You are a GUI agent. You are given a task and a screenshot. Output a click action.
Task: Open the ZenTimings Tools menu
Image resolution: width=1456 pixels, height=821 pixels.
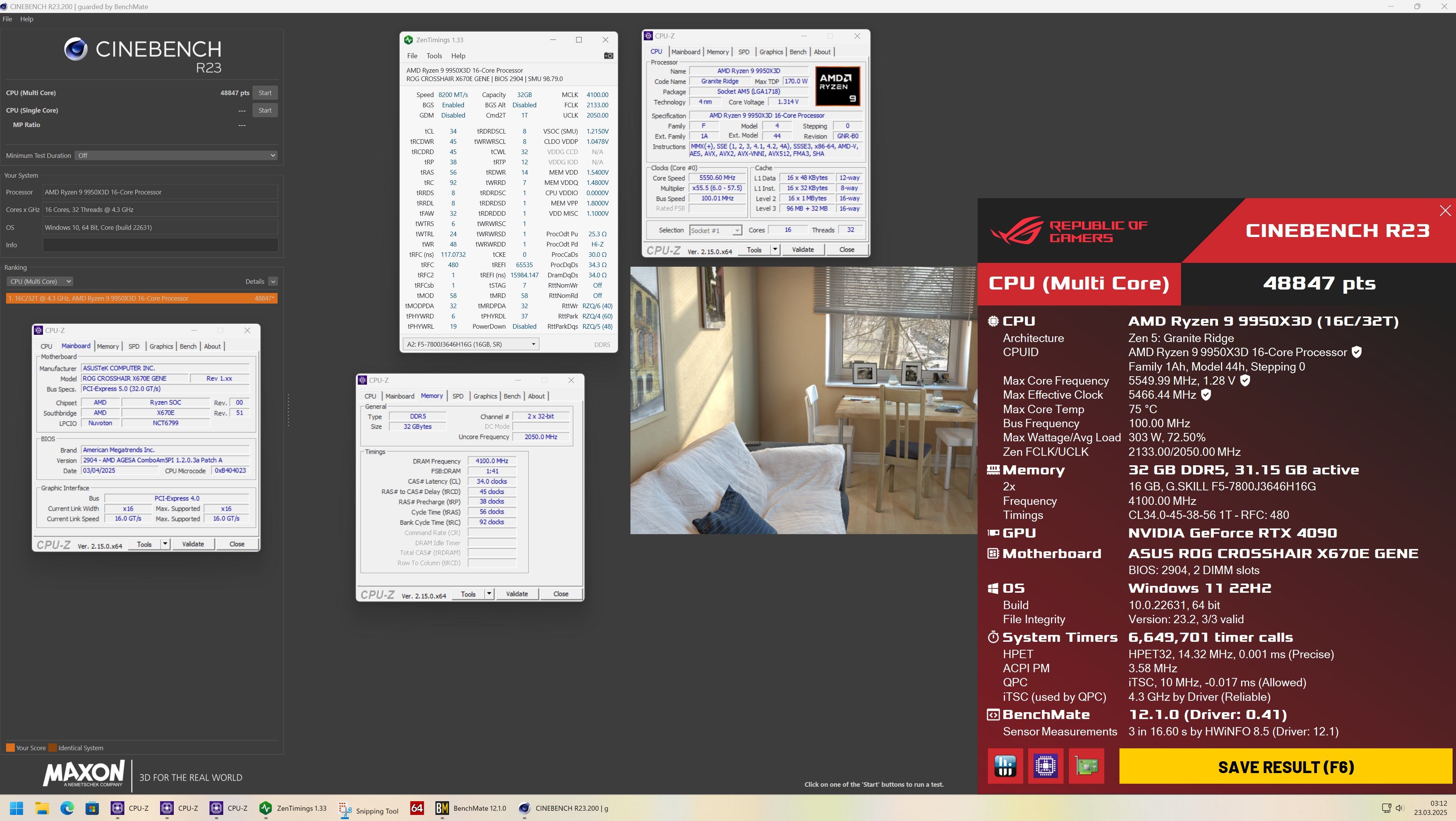pos(433,56)
